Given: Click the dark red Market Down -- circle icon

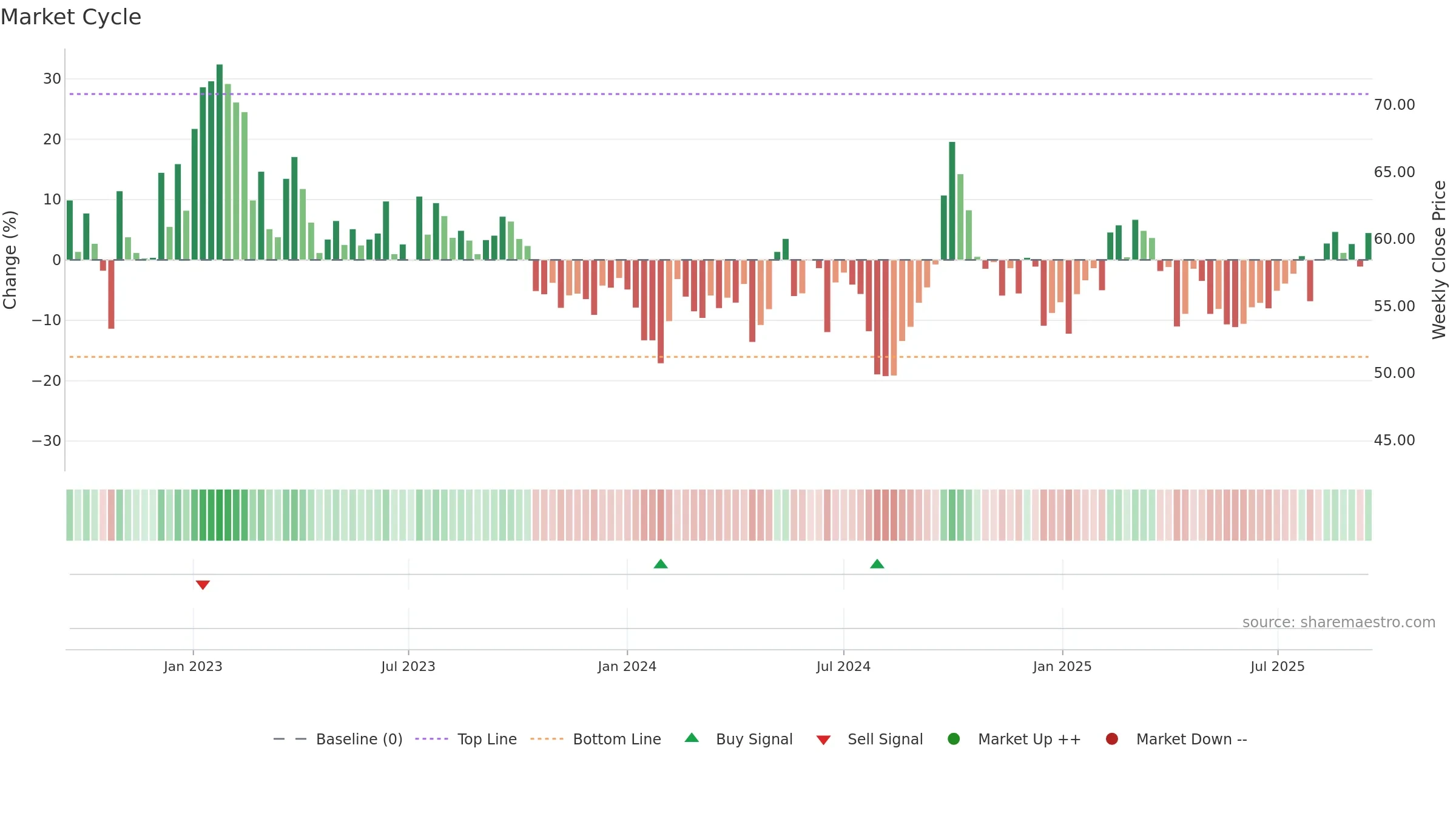Looking at the screenshot, I should 1112,739.
